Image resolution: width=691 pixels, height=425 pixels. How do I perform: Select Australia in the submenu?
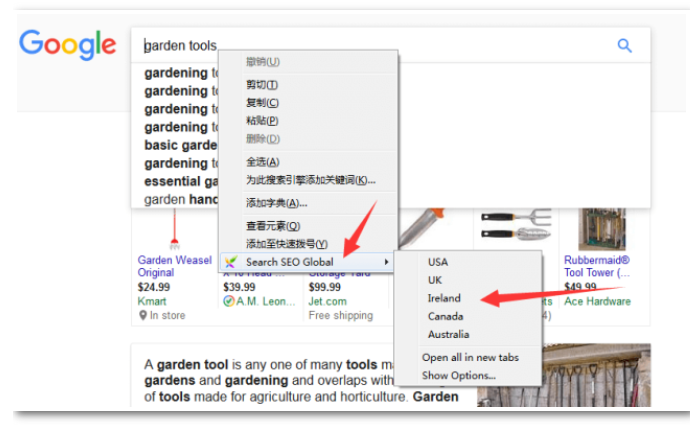[x=448, y=335]
